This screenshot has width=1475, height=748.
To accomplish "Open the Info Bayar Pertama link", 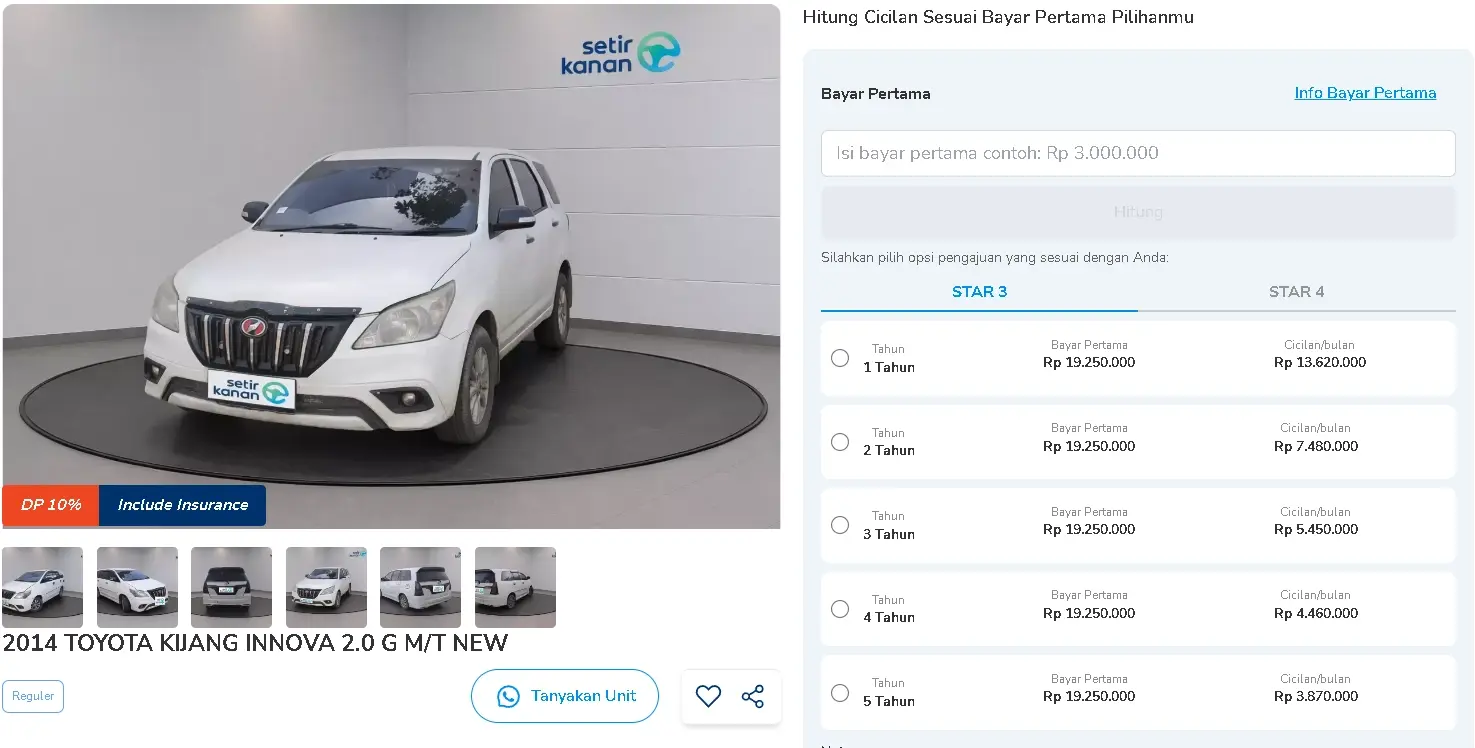I will pyautogui.click(x=1365, y=93).
